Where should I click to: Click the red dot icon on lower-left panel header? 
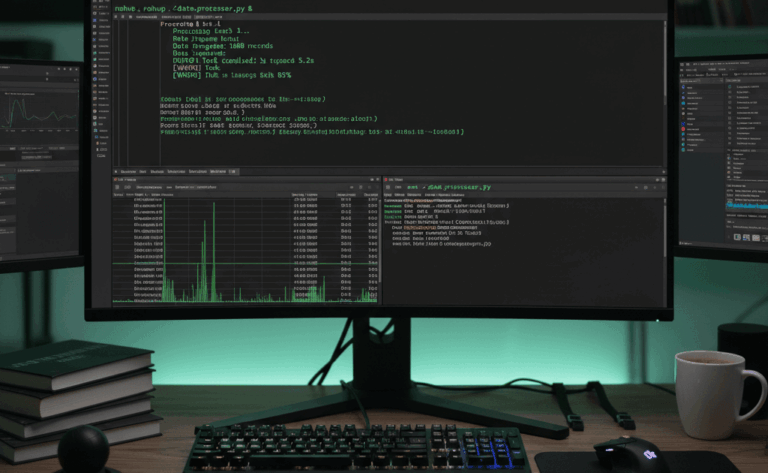116,180
